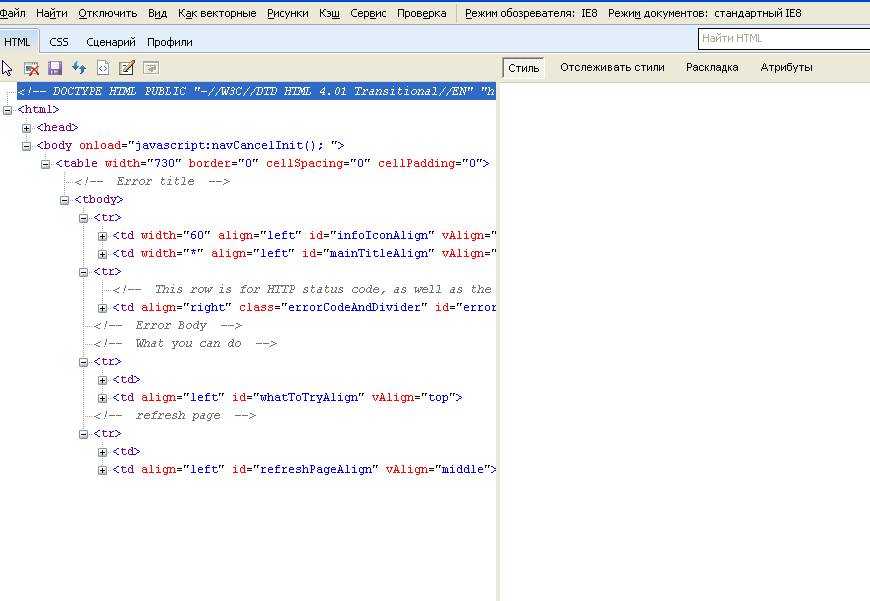Open the Как векторные menu
Viewport: 870px width, 601px height.
click(217, 13)
